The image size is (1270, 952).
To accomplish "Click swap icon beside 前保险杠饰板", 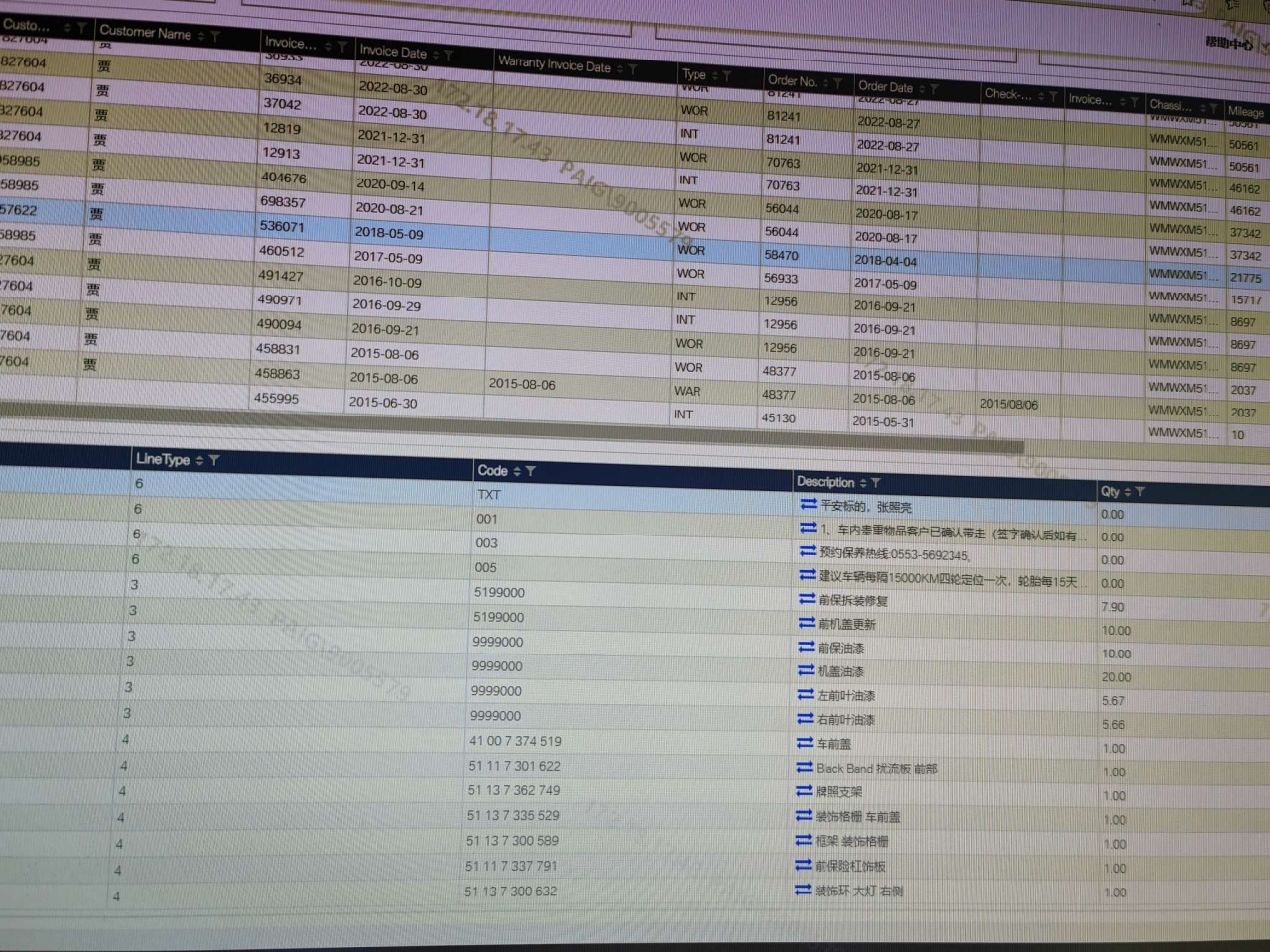I will coord(804,864).
